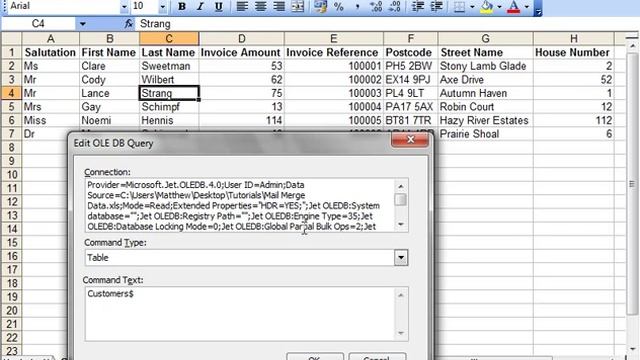Image resolution: width=640 pixels, height=360 pixels.
Task: Select cell 'EX14 9PJ'
Action: (x=411, y=80)
